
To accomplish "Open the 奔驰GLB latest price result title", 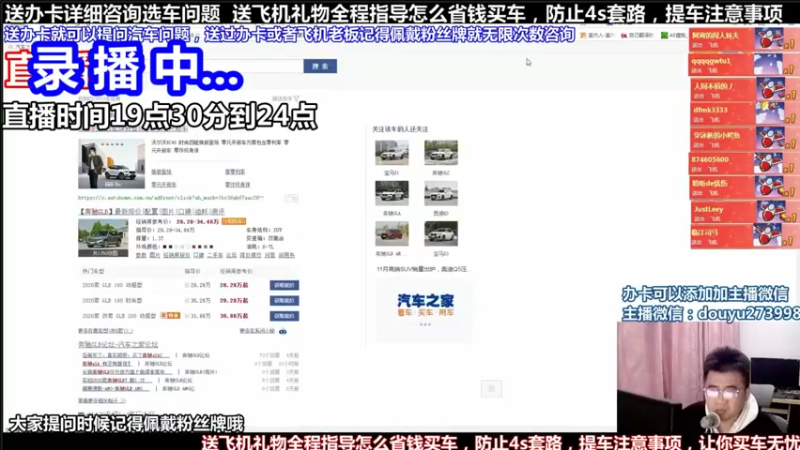I will pos(152,211).
